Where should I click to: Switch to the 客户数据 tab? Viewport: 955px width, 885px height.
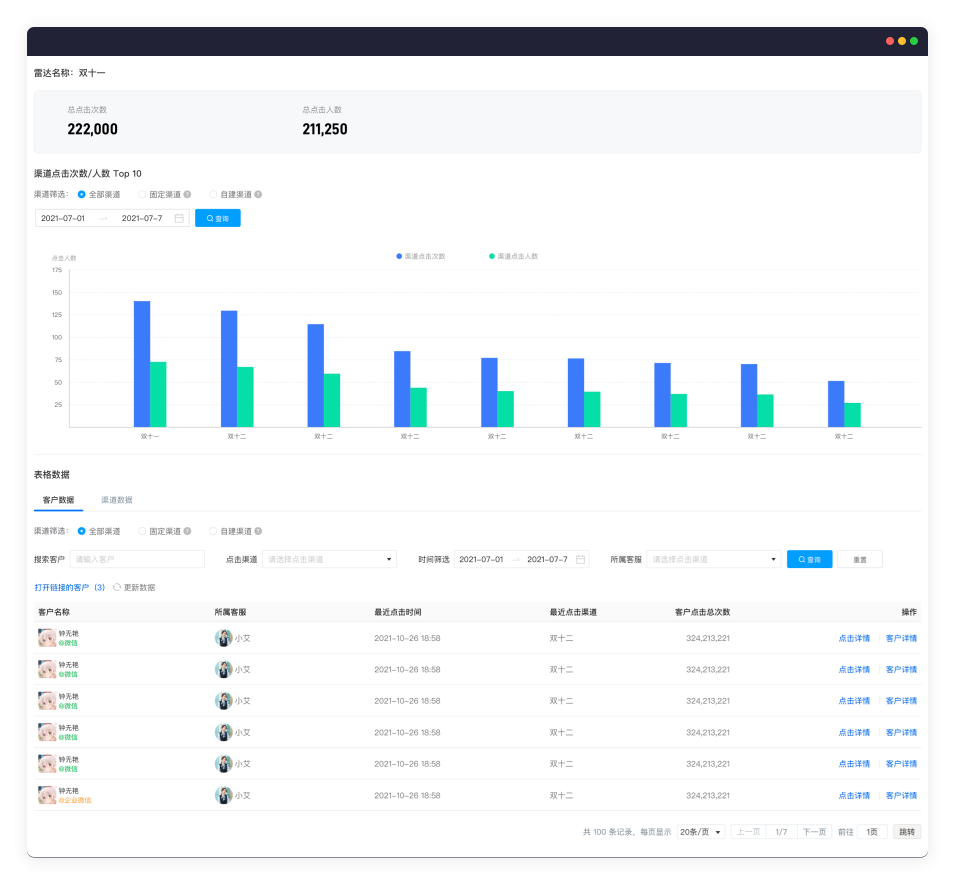58,500
